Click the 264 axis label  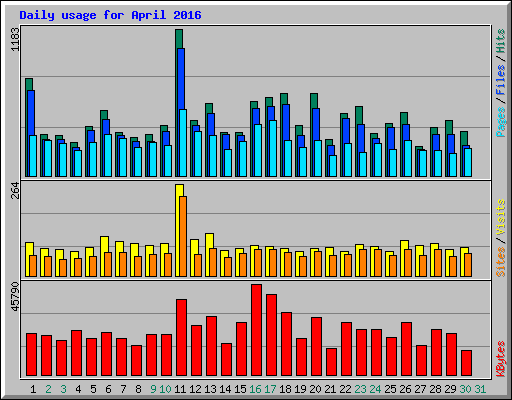coord(15,190)
